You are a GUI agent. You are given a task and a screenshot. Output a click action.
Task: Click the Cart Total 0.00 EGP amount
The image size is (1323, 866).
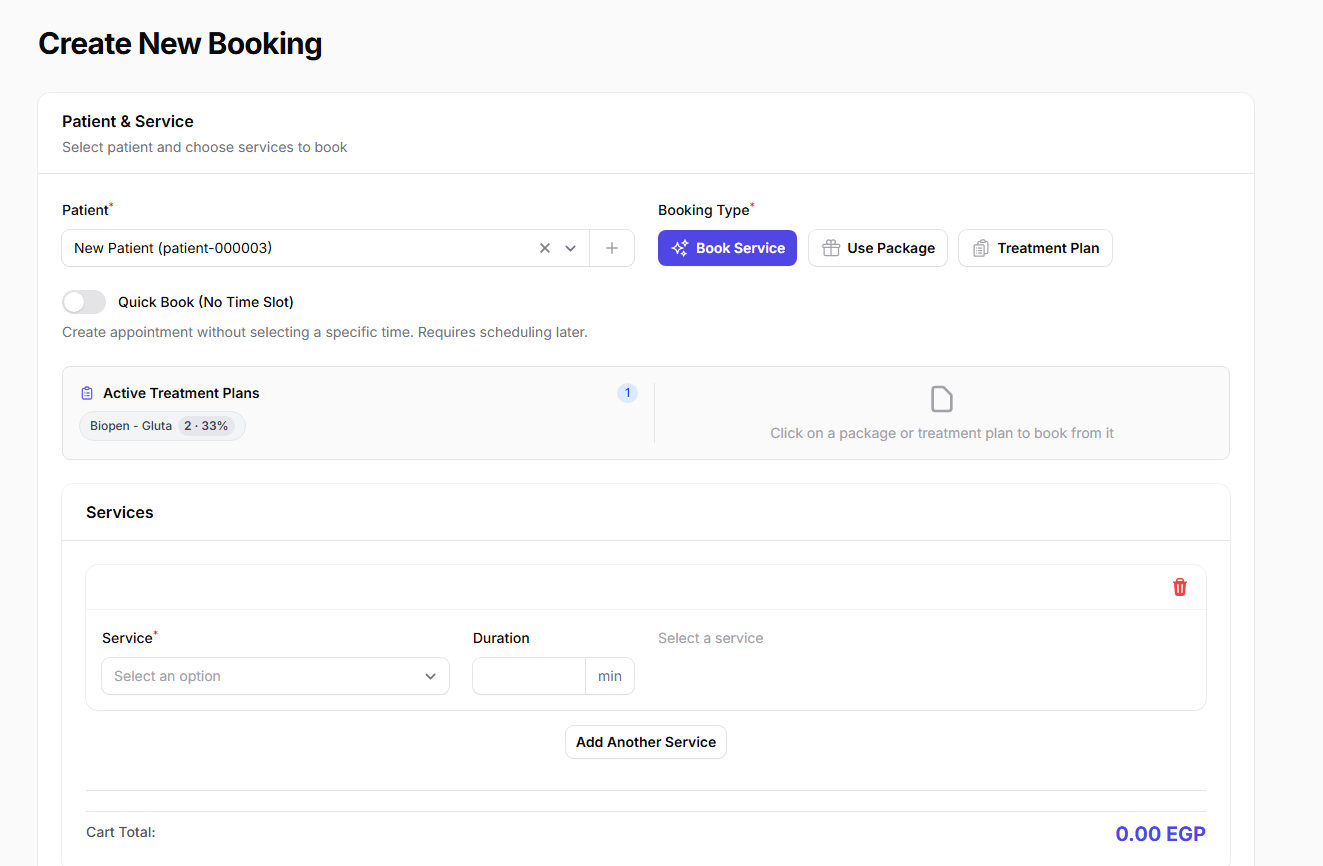click(1160, 833)
